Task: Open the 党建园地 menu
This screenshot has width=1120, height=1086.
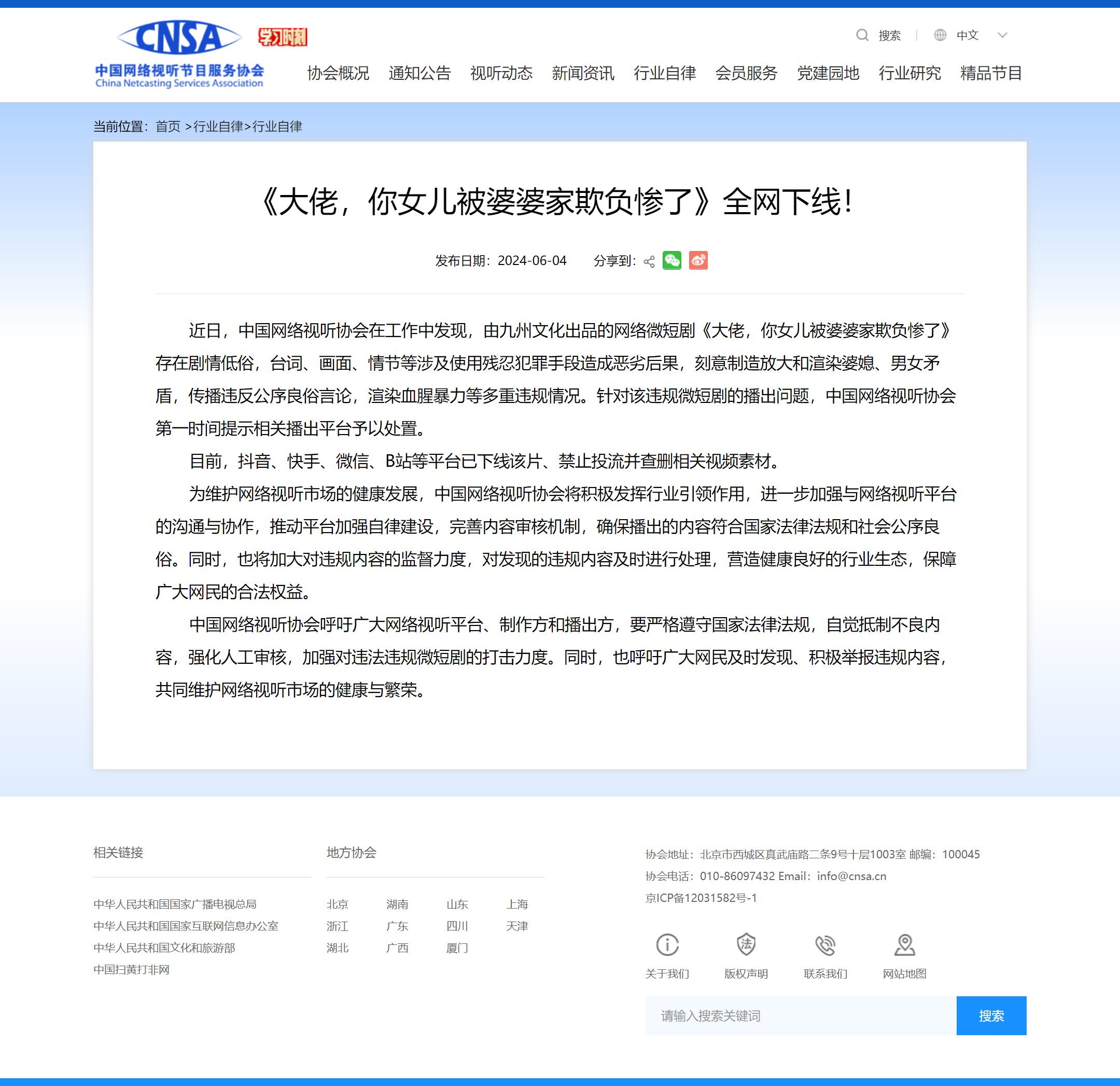Action: click(829, 73)
